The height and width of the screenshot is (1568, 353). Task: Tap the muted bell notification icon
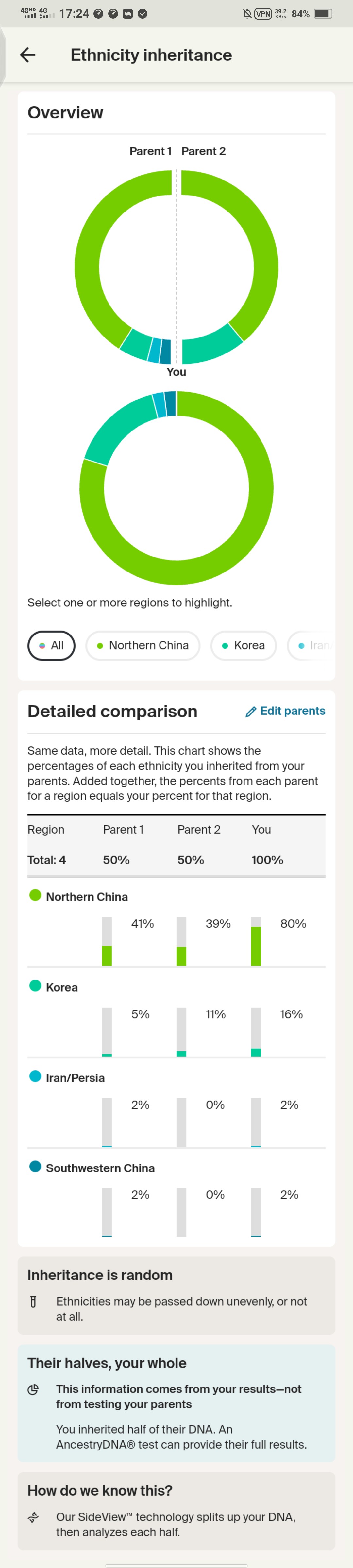pyautogui.click(x=247, y=13)
